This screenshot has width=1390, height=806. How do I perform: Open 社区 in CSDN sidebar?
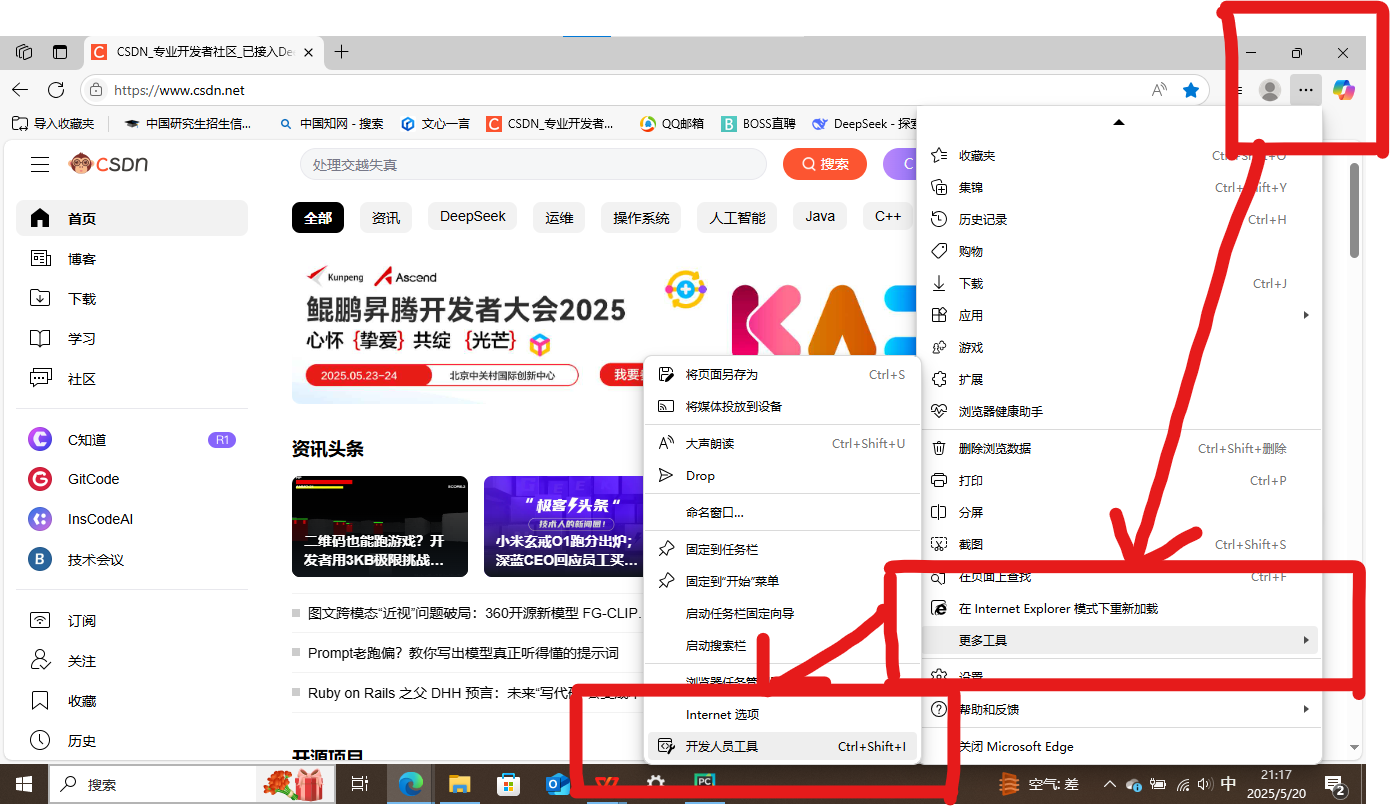coord(132,379)
